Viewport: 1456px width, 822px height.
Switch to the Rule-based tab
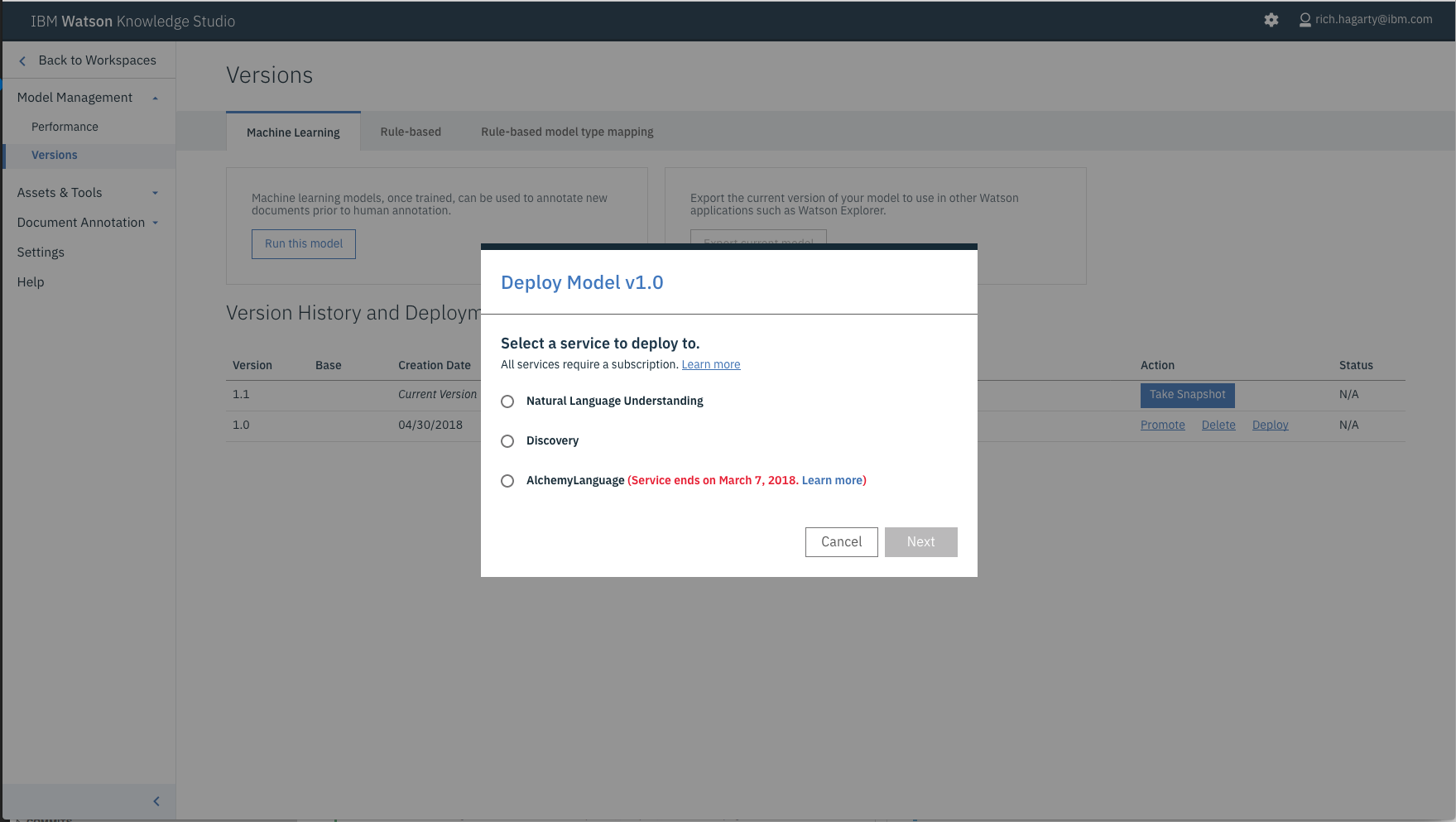pyautogui.click(x=411, y=132)
